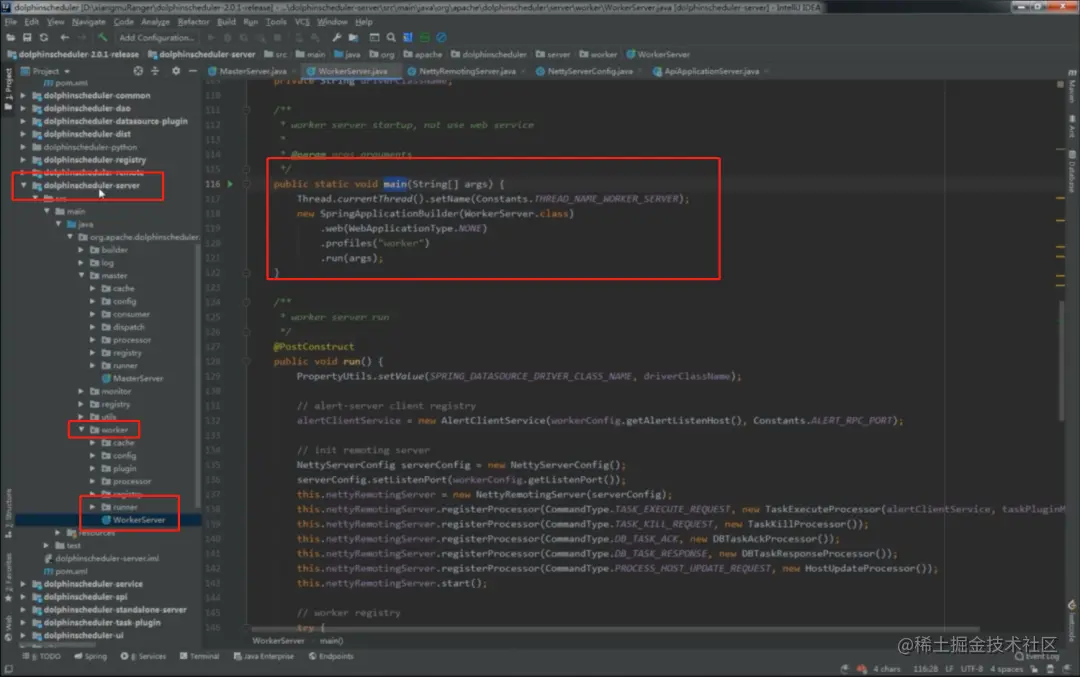
Task: Open the Navigate menu
Action: [88, 22]
